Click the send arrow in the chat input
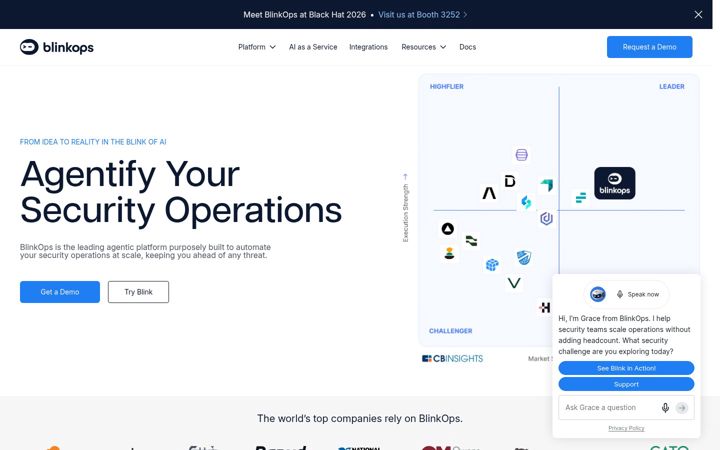This screenshot has width=720, height=450. pos(682,408)
